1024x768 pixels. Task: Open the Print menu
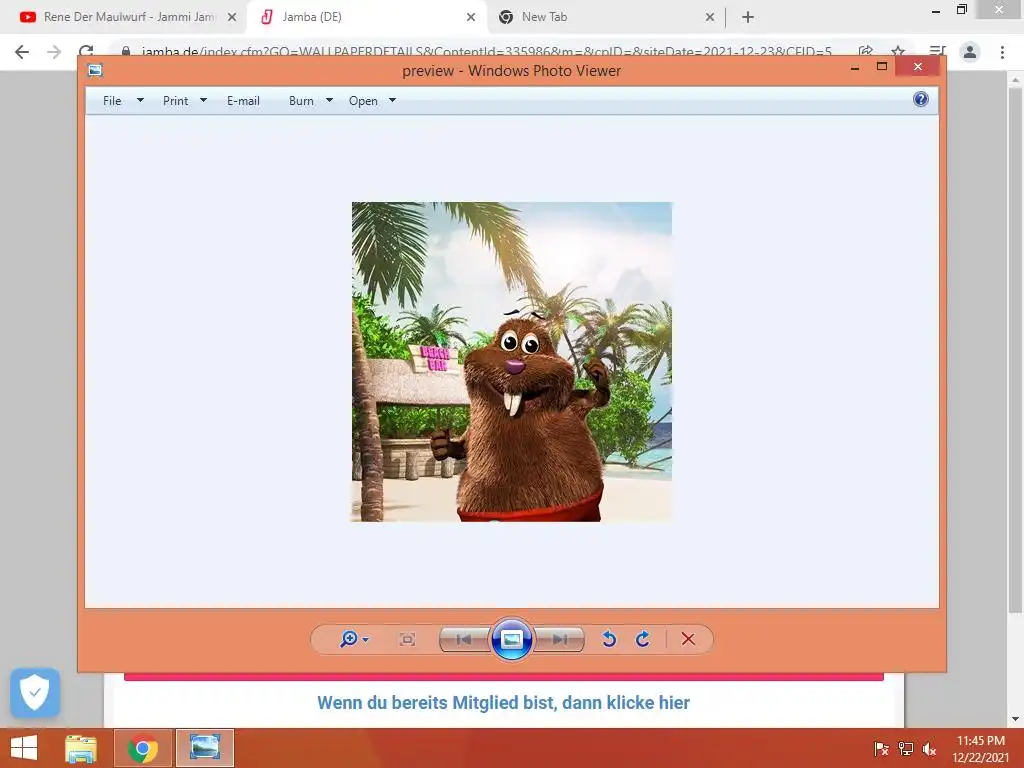[176, 101]
